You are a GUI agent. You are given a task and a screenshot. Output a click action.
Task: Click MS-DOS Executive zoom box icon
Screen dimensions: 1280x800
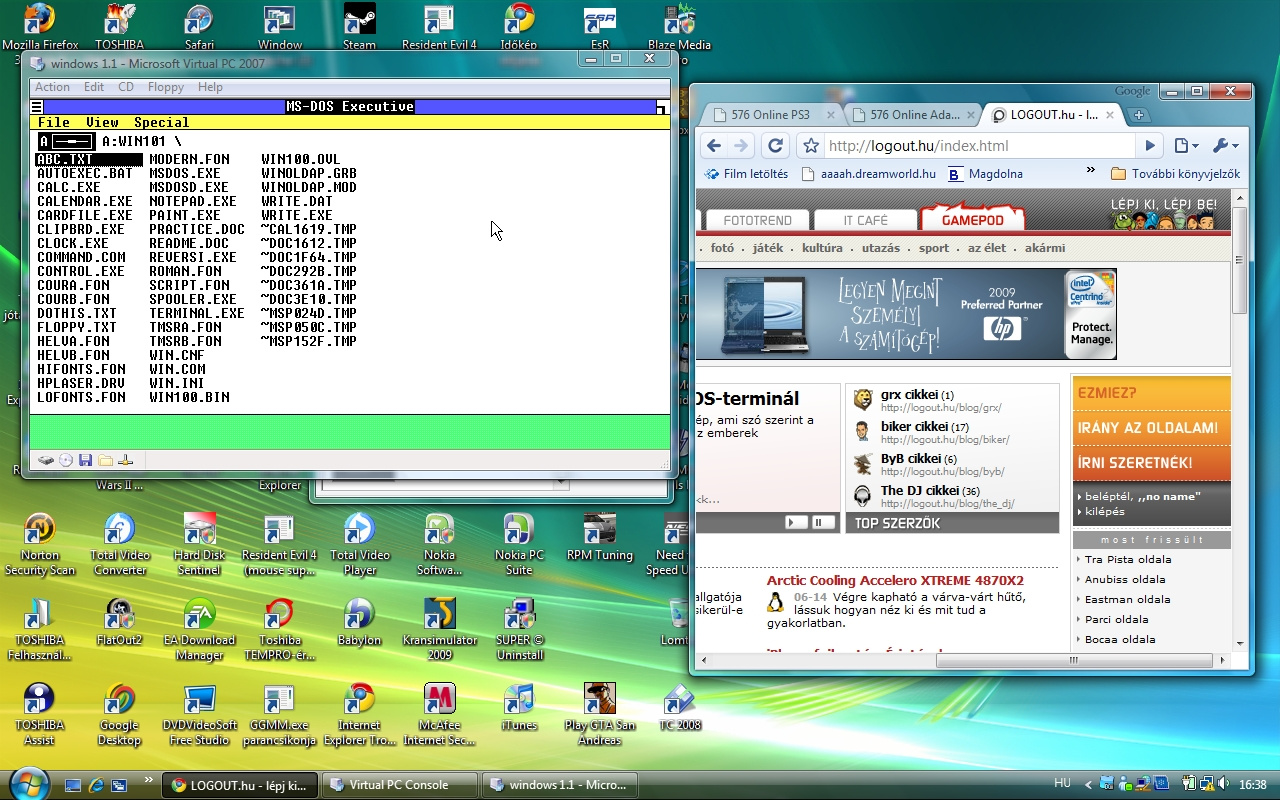tap(662, 107)
